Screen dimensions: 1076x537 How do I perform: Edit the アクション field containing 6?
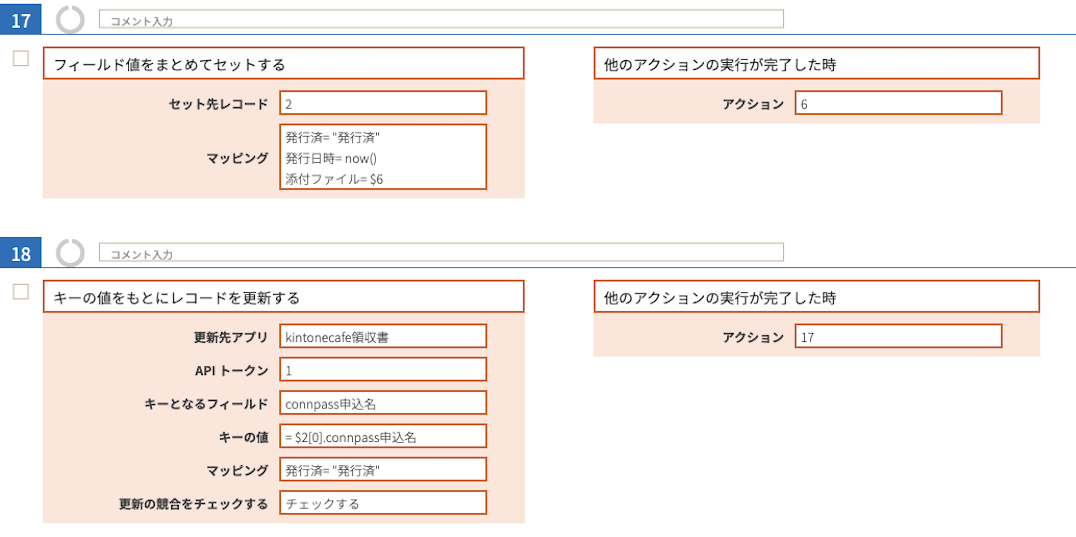[898, 103]
